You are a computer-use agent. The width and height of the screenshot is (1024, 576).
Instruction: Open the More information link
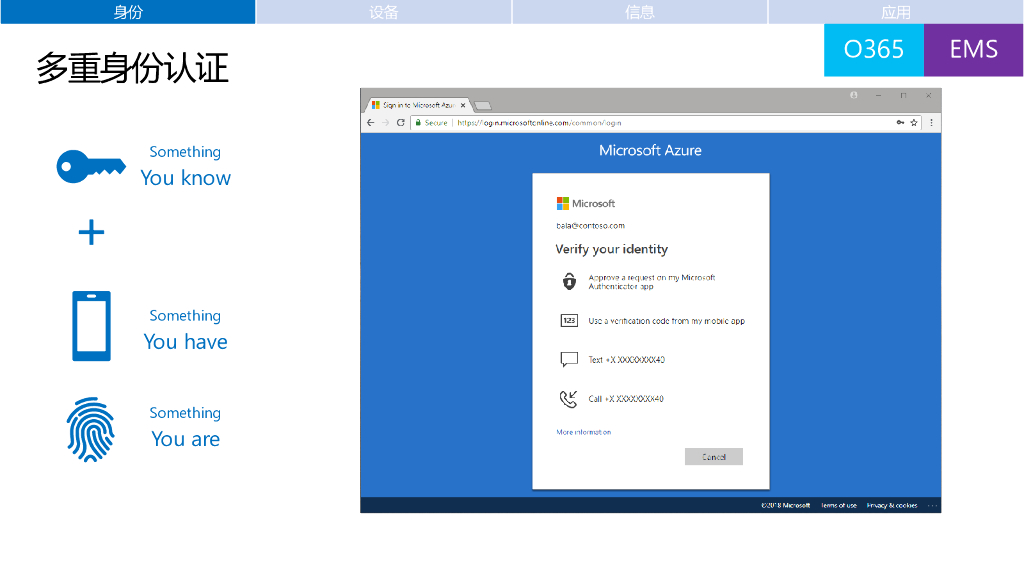pos(583,432)
